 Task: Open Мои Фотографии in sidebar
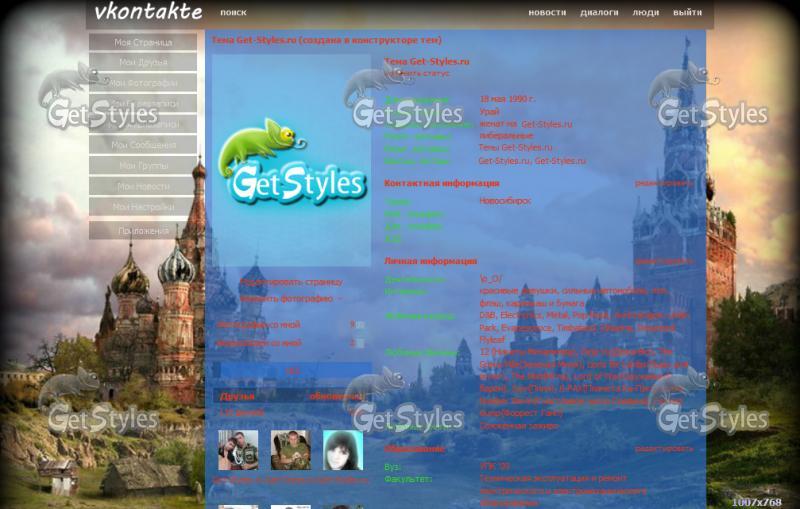(143, 83)
